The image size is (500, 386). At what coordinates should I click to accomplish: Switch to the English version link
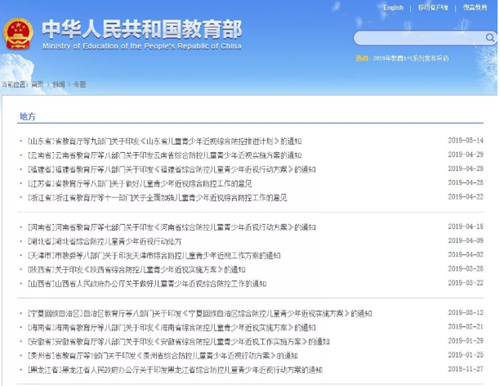(393, 7)
